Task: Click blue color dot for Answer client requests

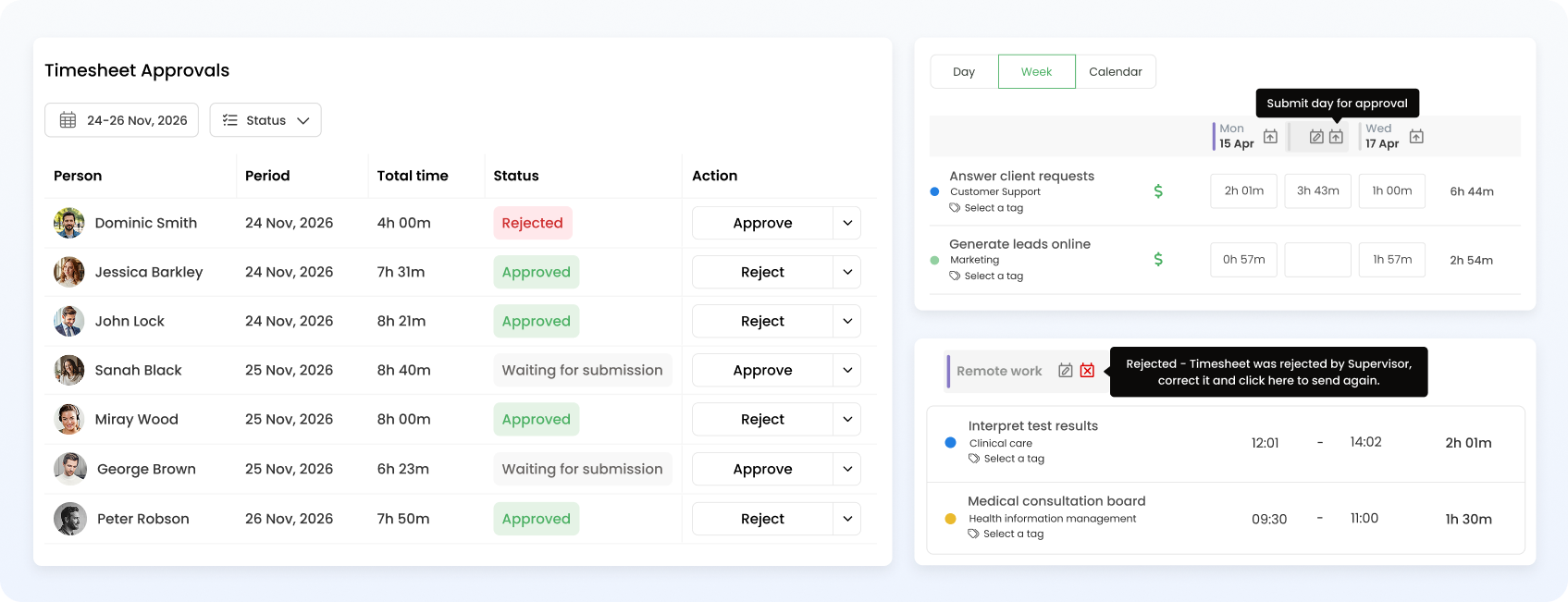Action: click(934, 191)
